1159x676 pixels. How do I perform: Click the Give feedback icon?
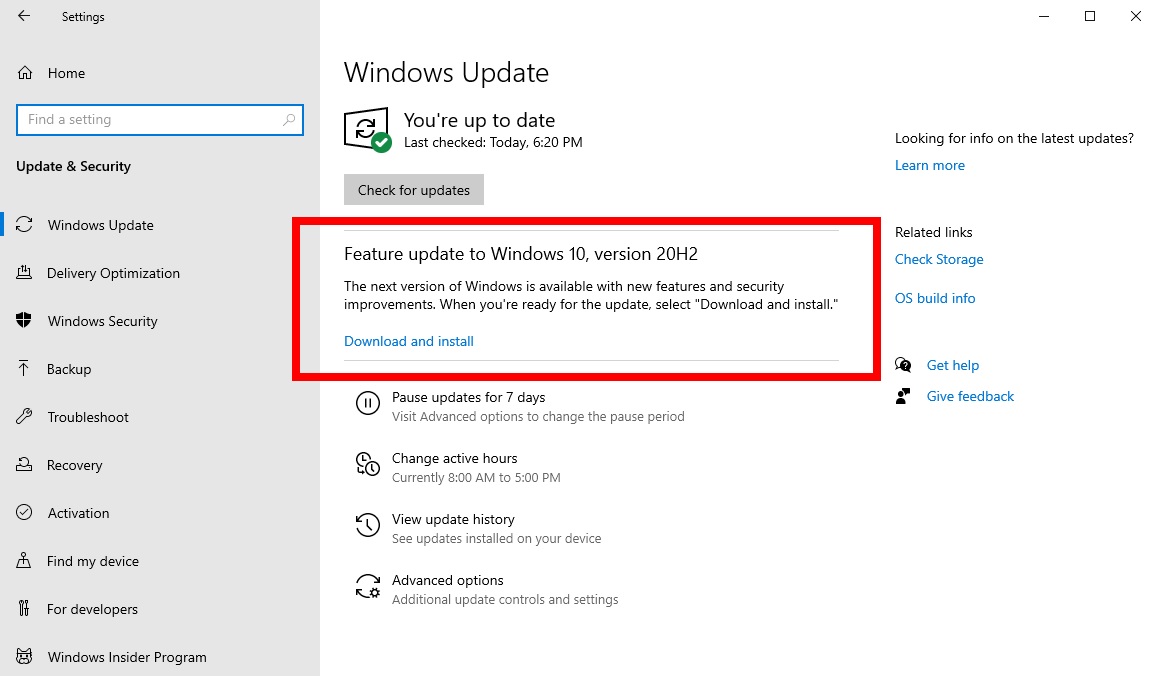point(902,396)
